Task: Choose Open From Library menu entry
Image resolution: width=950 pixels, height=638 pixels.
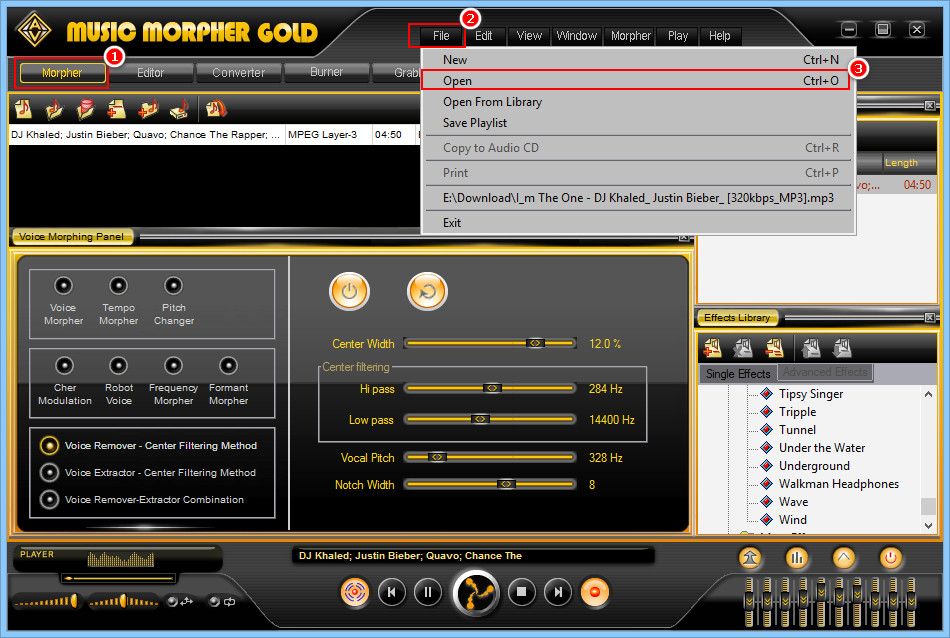Action: point(638,102)
